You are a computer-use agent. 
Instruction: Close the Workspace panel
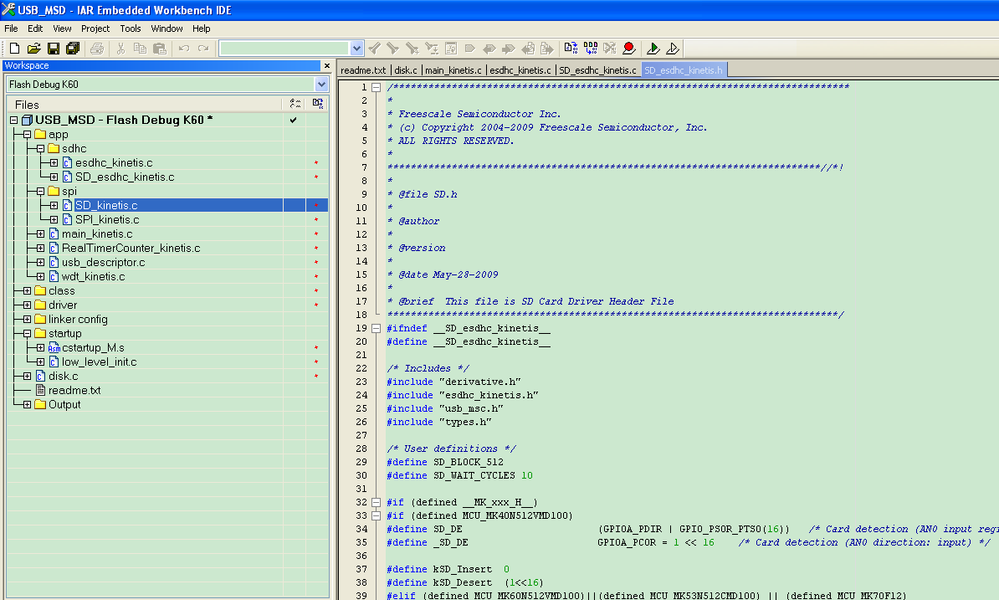[327, 66]
